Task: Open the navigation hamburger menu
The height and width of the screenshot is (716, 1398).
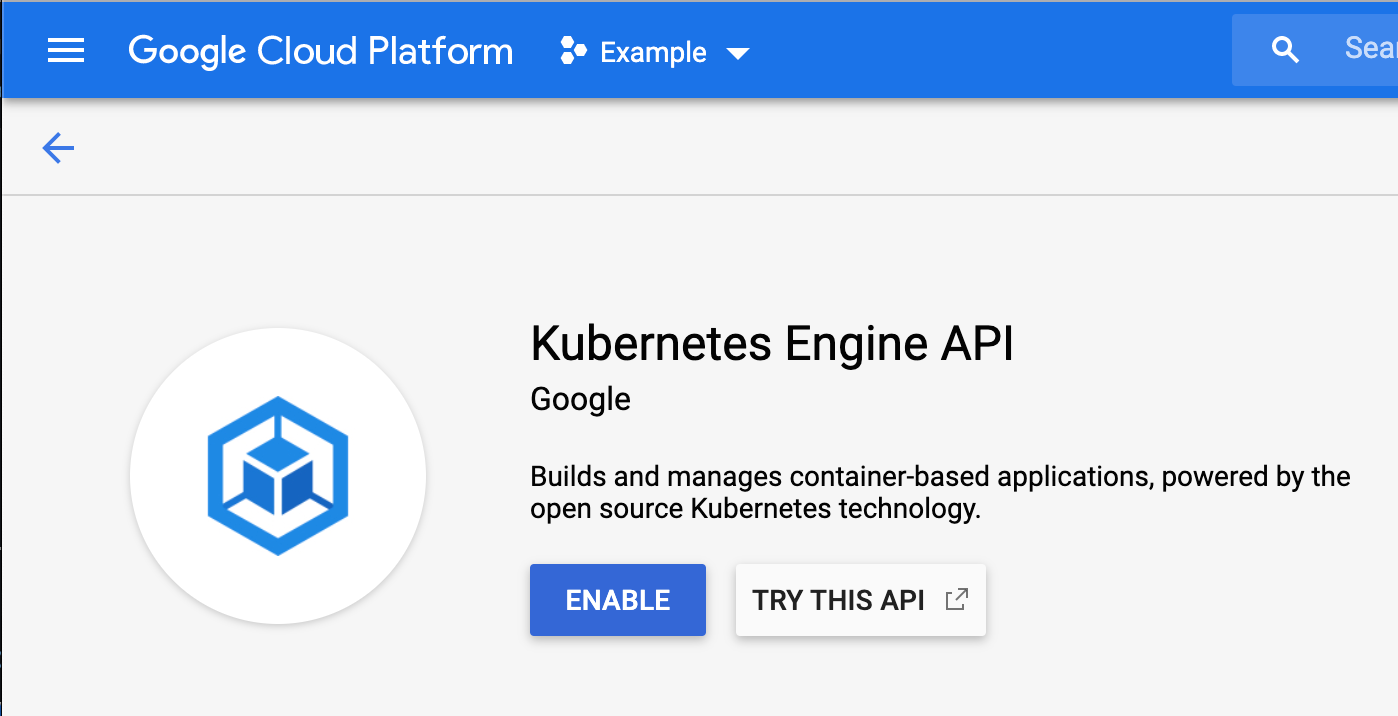Action: point(66,50)
